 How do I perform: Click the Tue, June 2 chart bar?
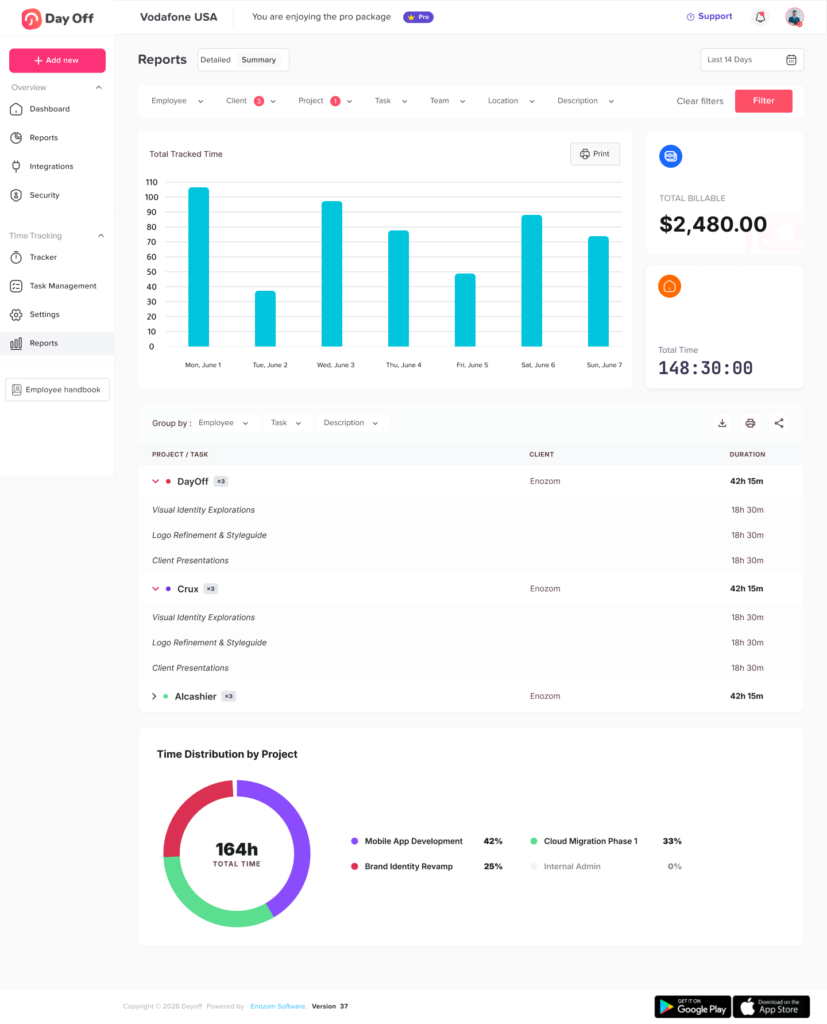point(265,319)
